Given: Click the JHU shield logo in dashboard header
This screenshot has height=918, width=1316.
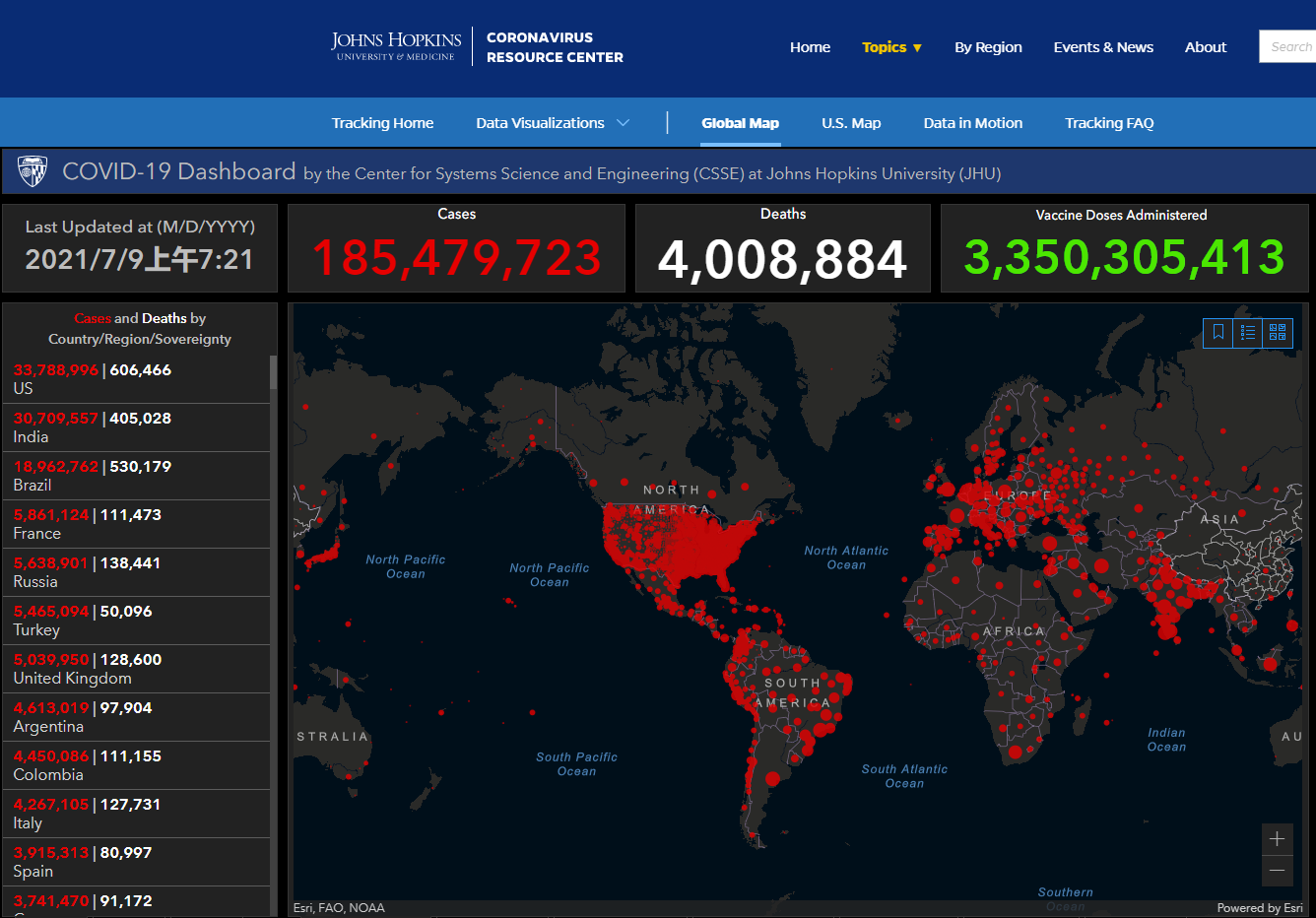Looking at the screenshot, I should (x=33, y=172).
